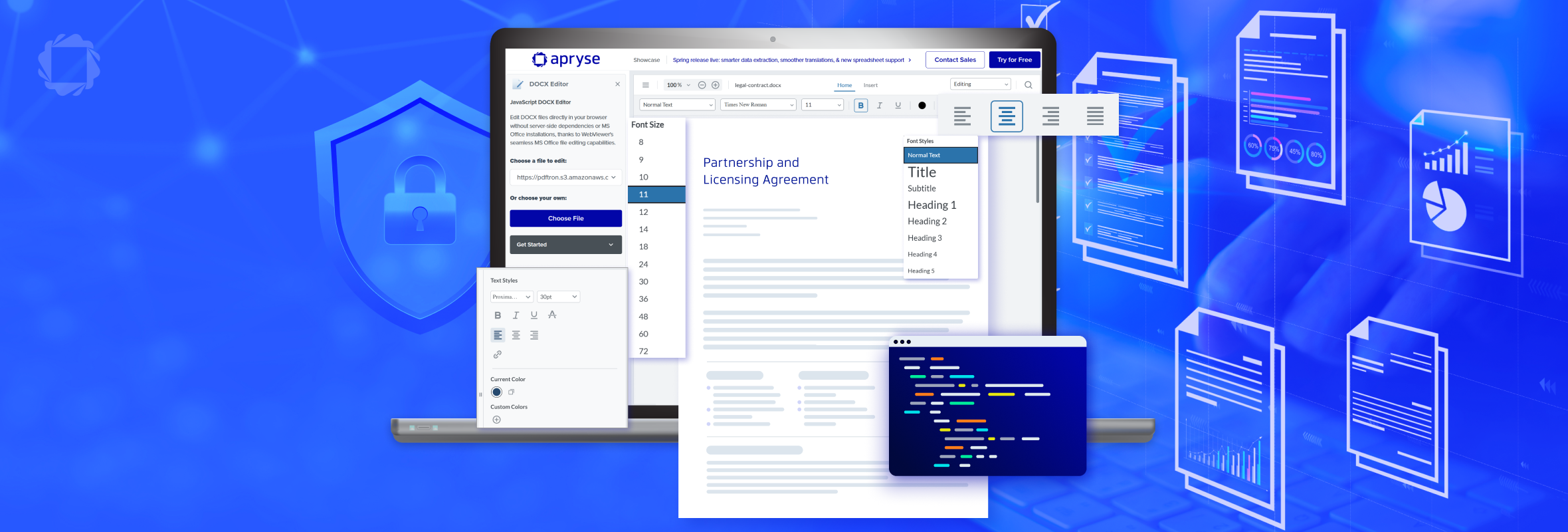Click the Contact Sales button

point(955,60)
